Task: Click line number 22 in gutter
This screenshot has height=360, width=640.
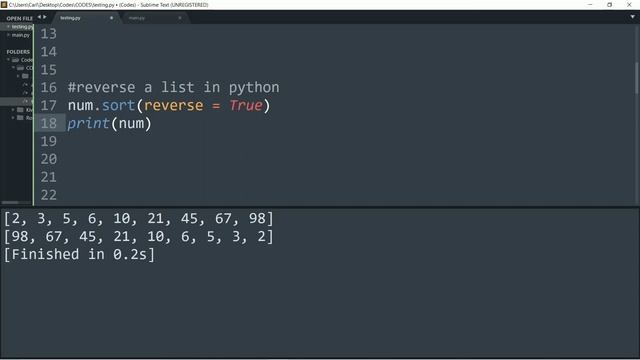Action: (49, 195)
